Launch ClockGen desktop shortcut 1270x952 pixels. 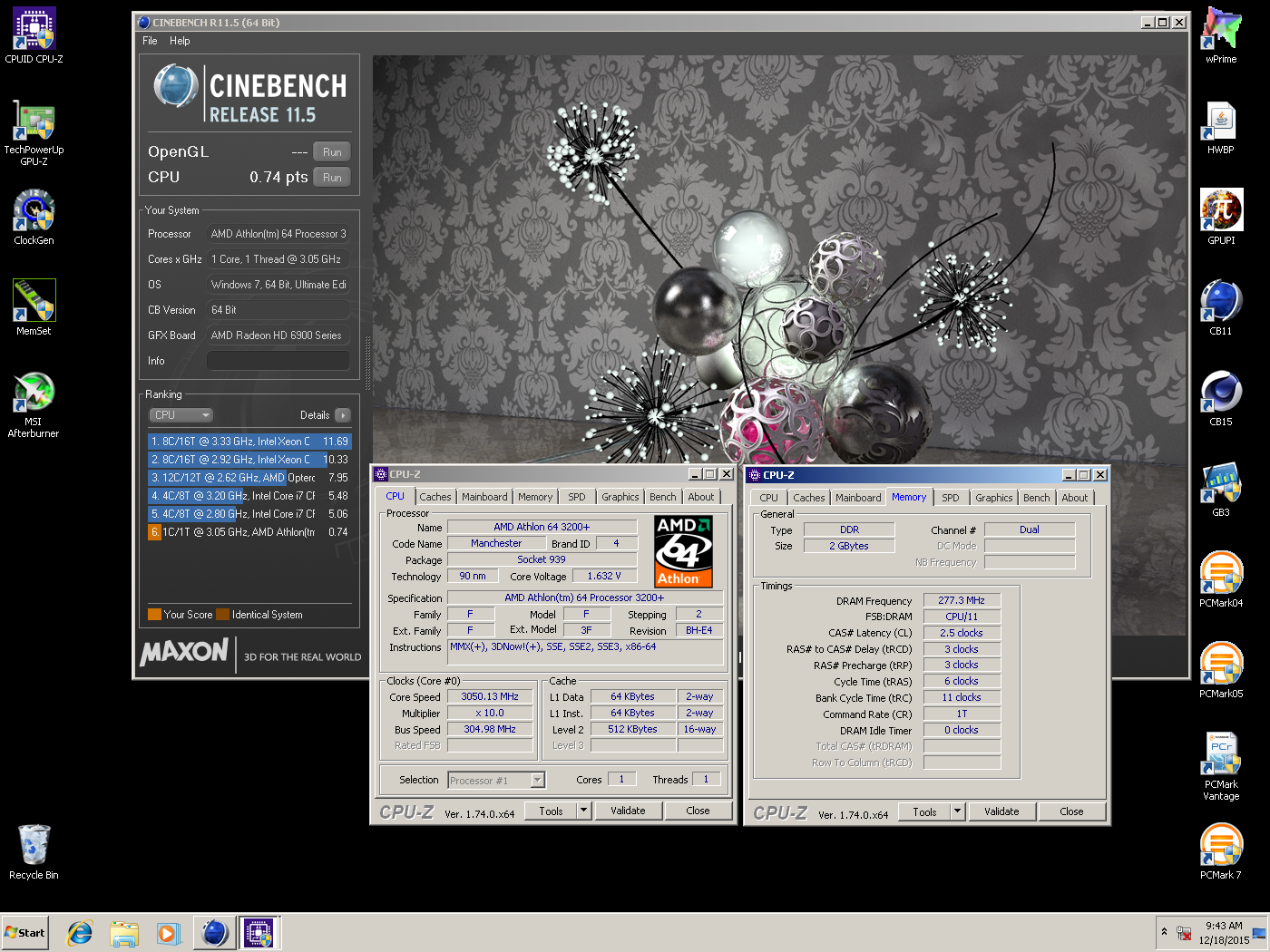pos(34,218)
